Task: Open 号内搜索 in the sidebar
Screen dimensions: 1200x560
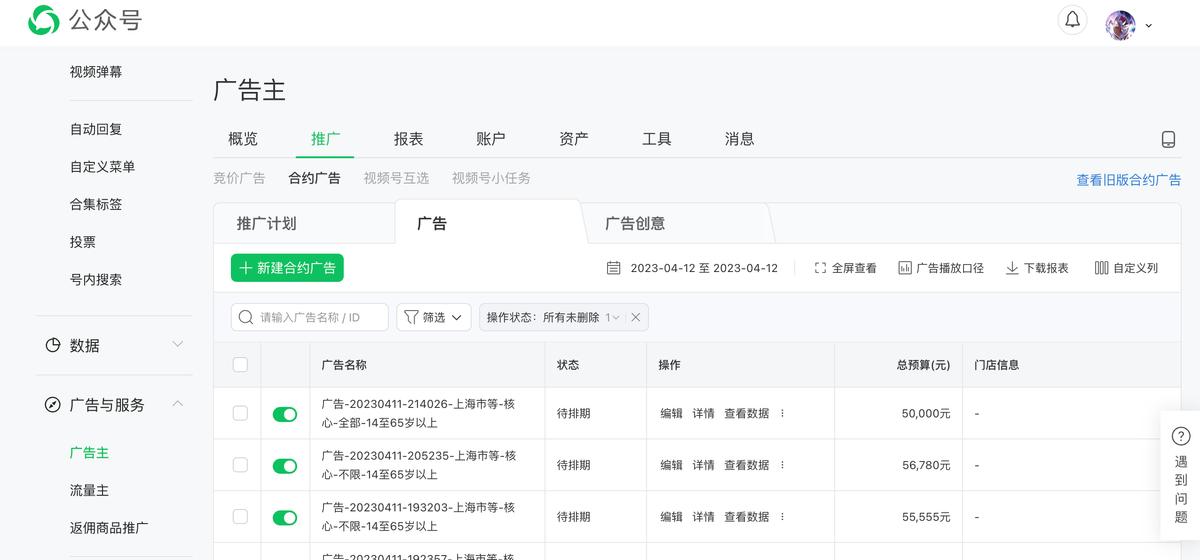Action: click(97, 280)
